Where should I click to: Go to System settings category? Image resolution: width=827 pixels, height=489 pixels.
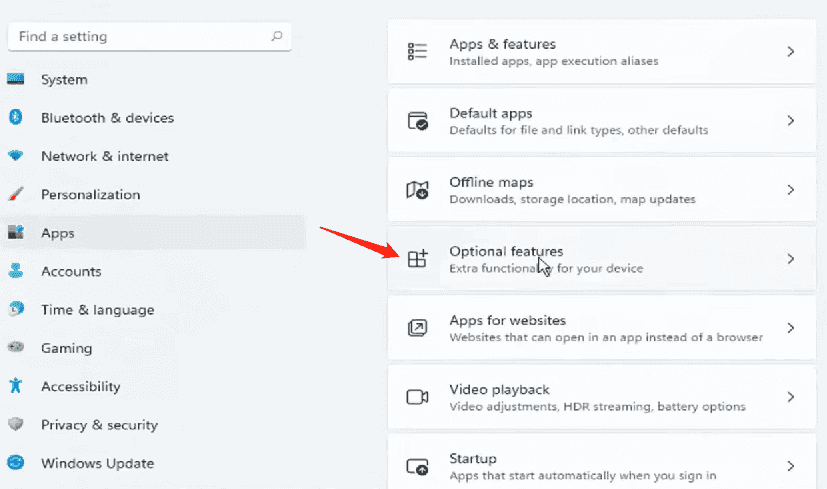(x=64, y=80)
